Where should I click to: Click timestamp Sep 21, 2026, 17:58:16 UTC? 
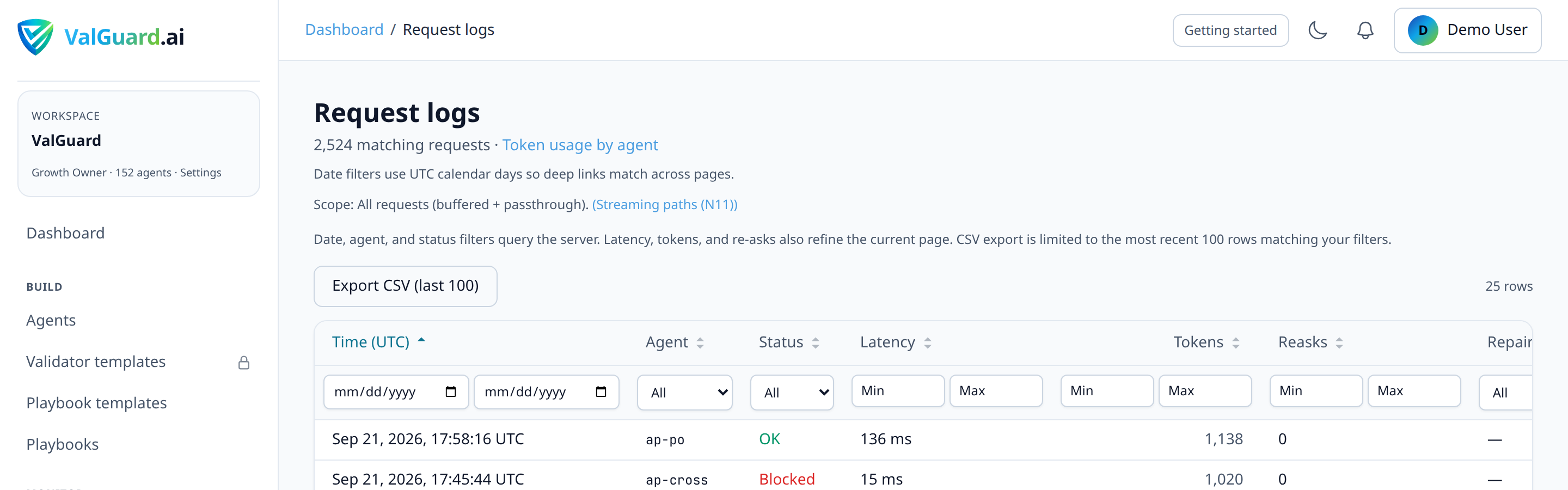point(428,439)
